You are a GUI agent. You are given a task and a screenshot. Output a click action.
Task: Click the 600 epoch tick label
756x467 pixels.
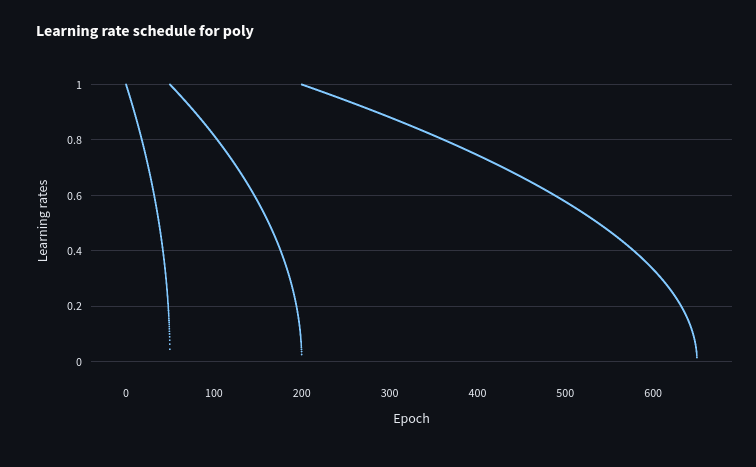click(653, 393)
